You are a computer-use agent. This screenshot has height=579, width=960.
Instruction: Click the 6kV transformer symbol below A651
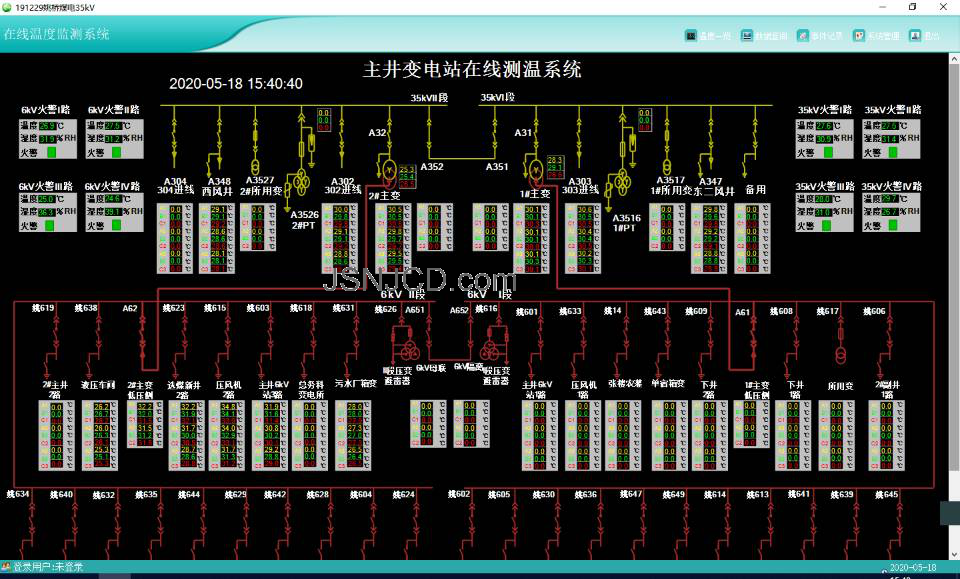pyautogui.click(x=408, y=351)
